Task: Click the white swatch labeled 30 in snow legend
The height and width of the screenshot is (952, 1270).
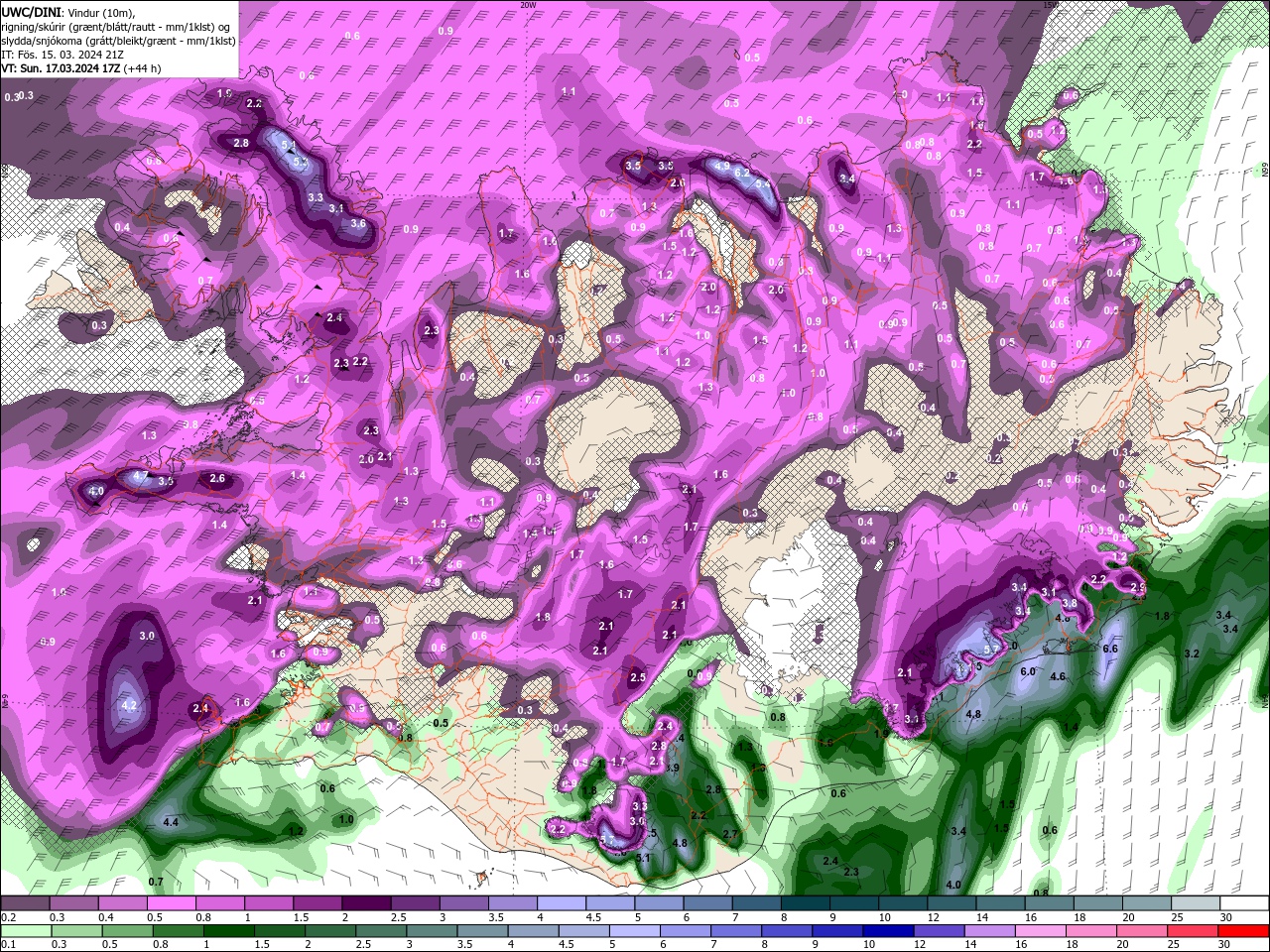Action: pyautogui.click(x=1245, y=902)
